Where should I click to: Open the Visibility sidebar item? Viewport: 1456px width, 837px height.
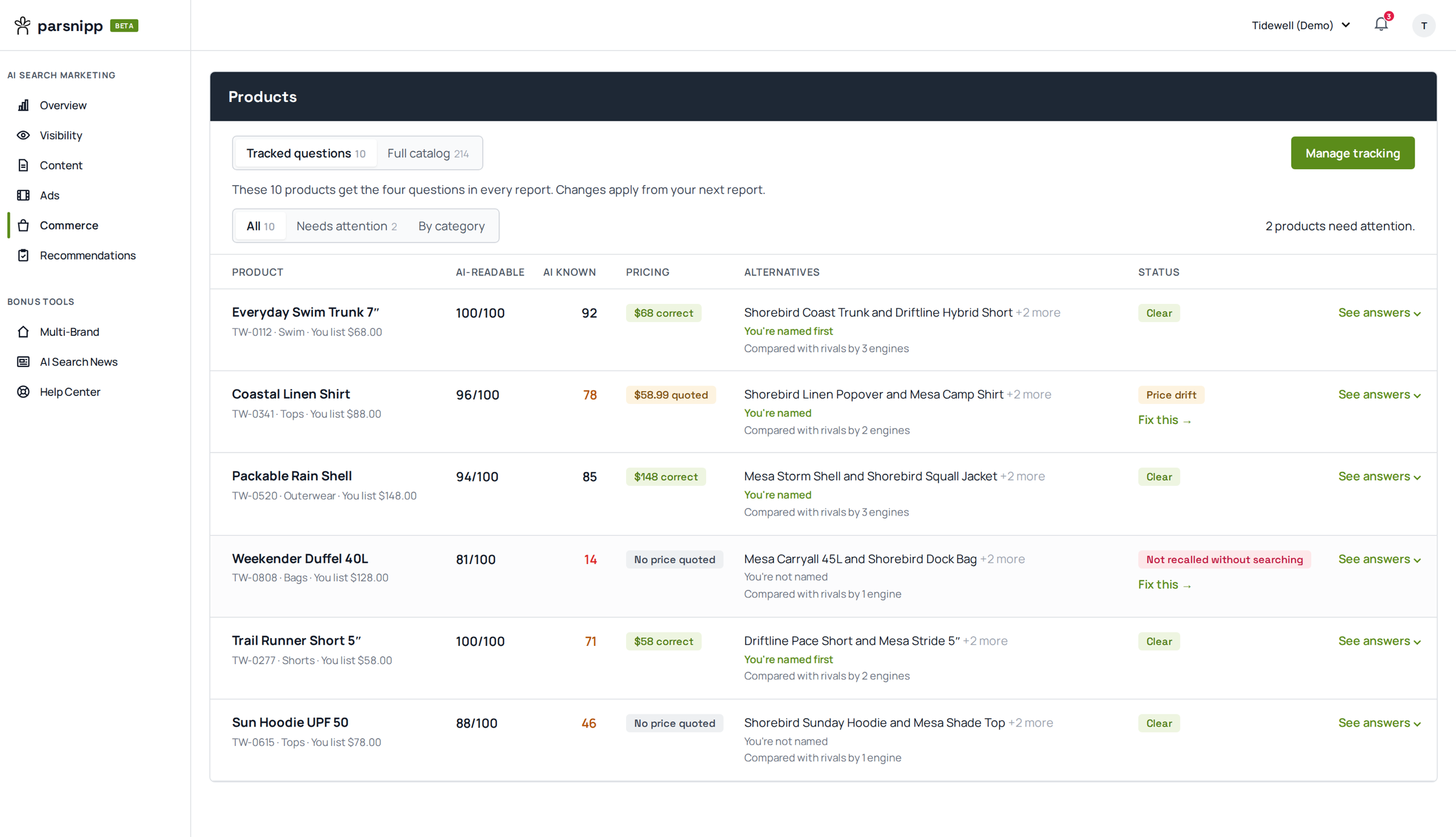click(x=95, y=135)
